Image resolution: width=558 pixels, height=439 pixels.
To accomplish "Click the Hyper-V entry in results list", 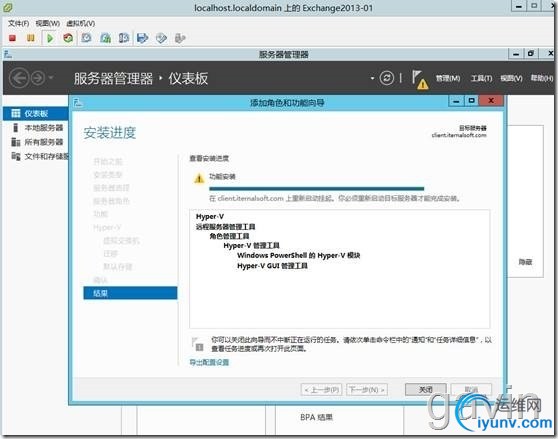I will (x=210, y=216).
